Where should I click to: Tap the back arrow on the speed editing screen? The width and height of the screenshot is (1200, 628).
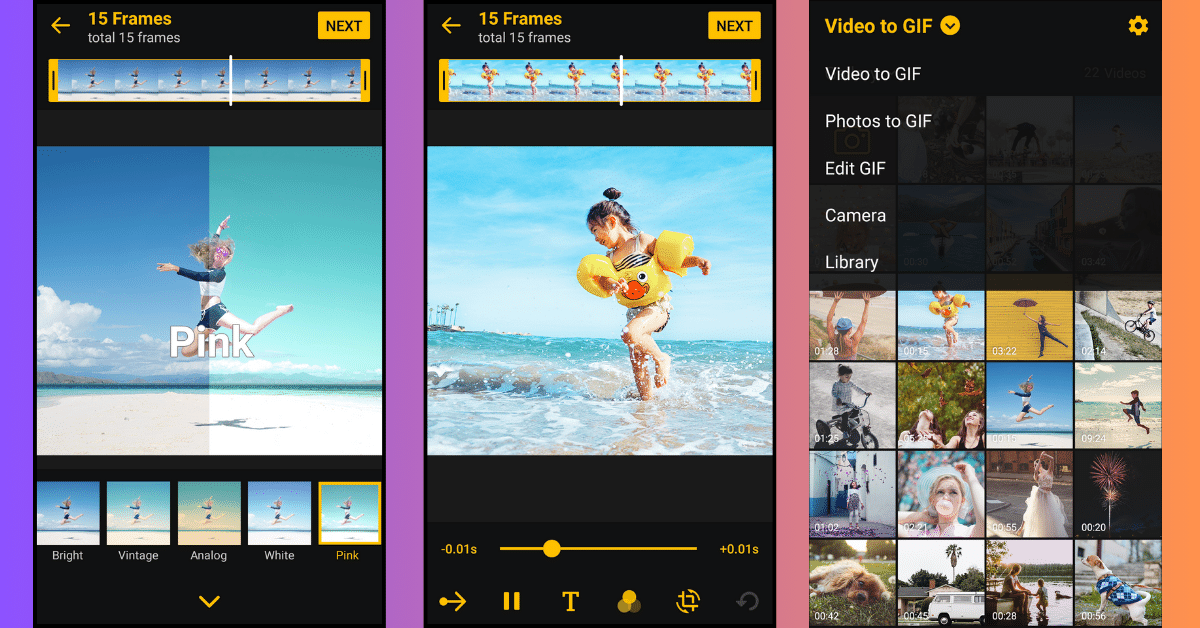(x=451, y=26)
